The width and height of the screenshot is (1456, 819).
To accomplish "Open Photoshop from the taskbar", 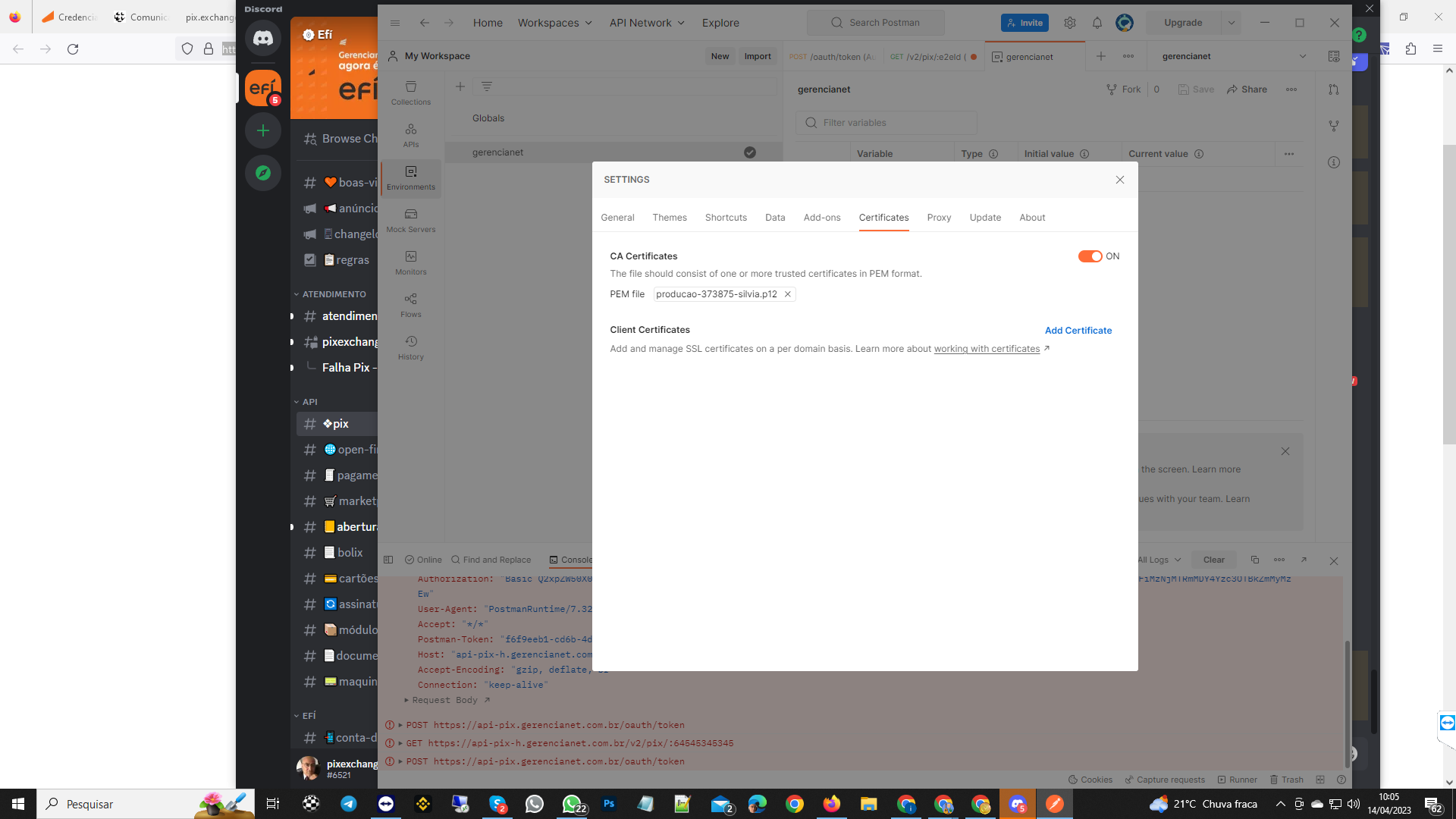I will click(x=609, y=804).
